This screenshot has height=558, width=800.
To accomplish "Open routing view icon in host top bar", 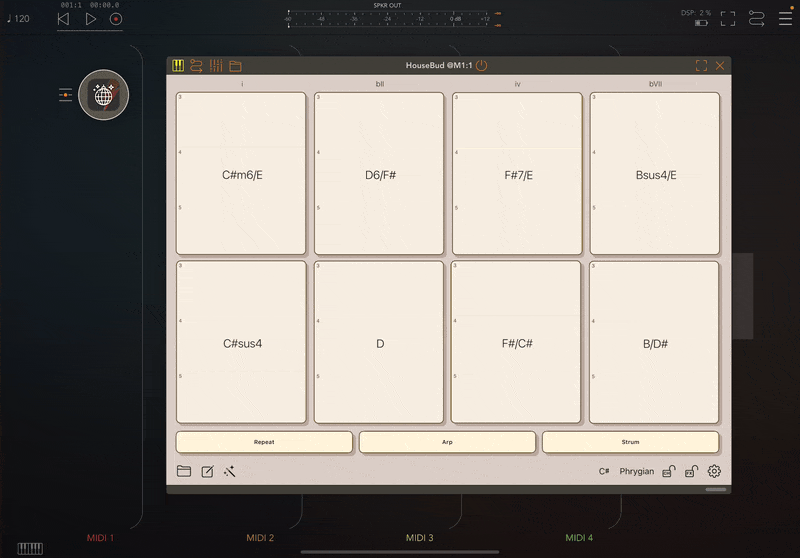I will pos(757,19).
